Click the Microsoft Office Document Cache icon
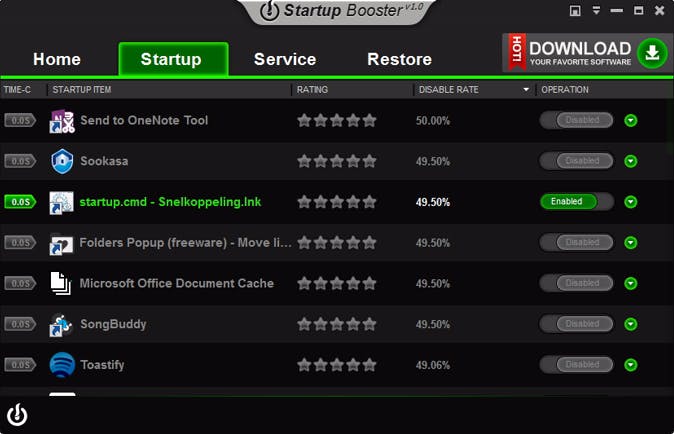The width and height of the screenshot is (674, 434). [61, 283]
